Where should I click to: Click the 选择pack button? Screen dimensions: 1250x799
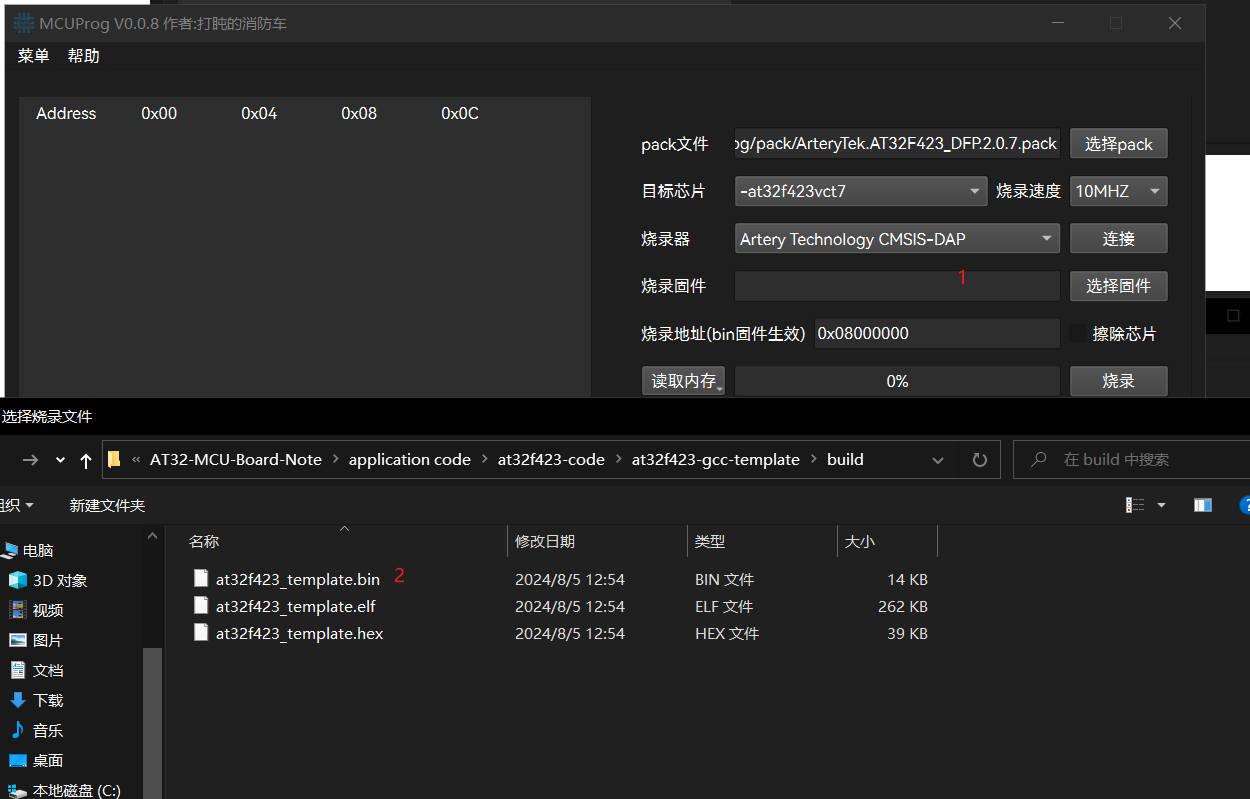(1118, 144)
